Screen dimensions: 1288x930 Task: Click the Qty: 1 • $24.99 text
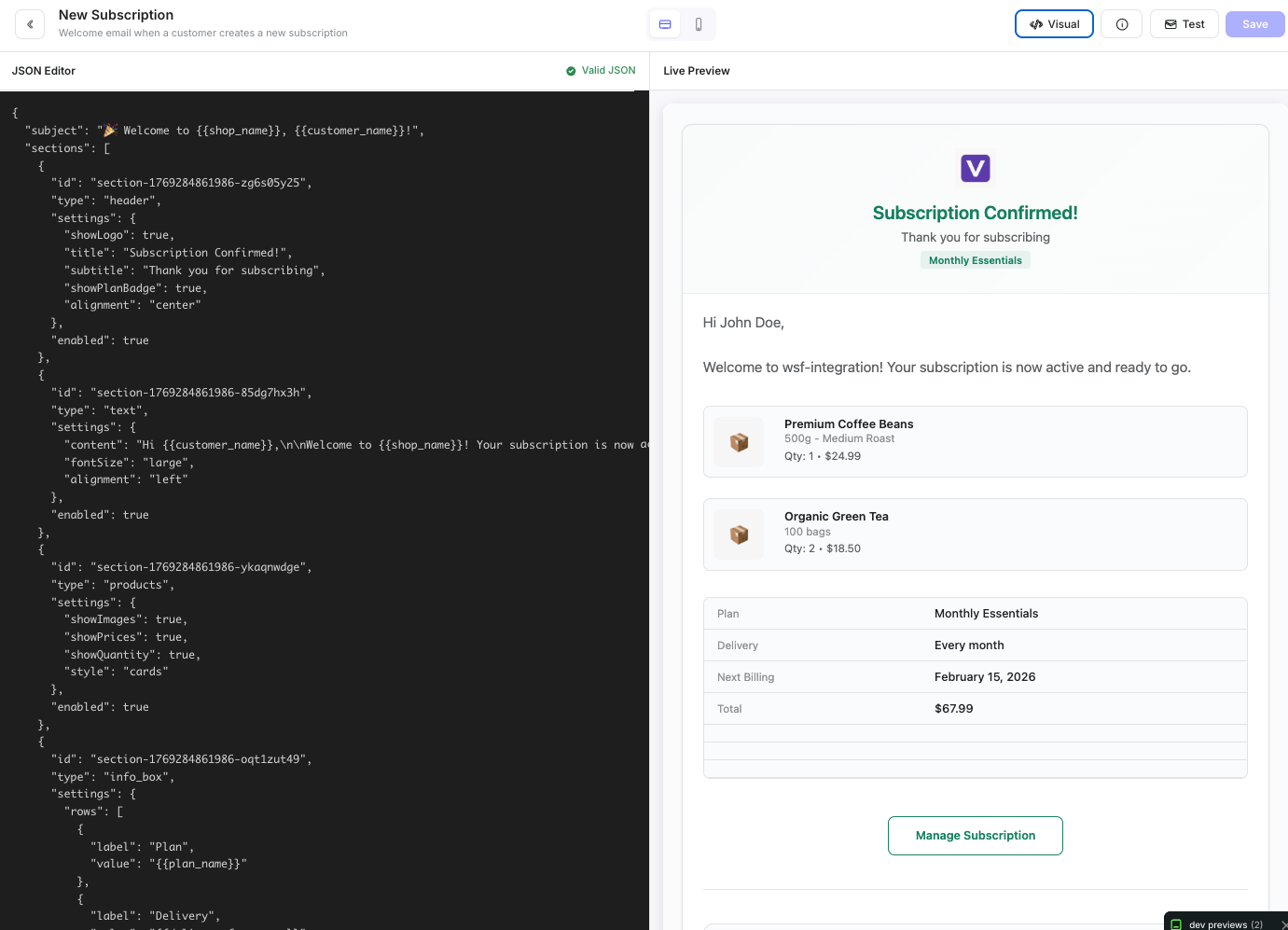click(x=823, y=456)
